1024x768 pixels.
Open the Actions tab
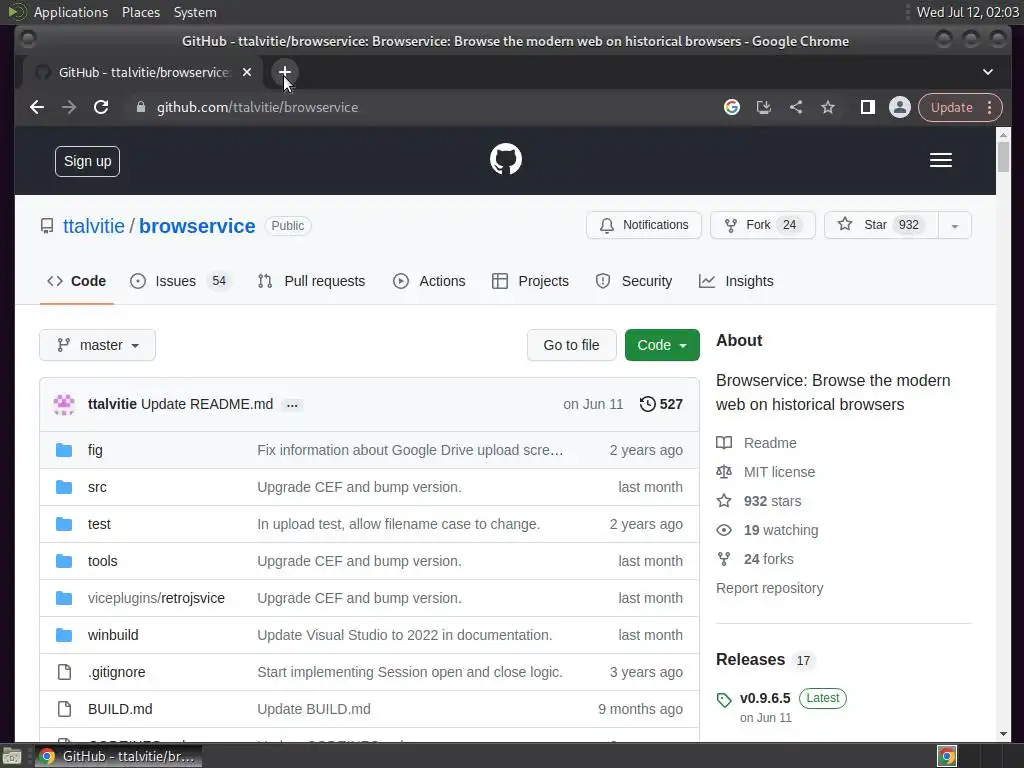pos(429,281)
